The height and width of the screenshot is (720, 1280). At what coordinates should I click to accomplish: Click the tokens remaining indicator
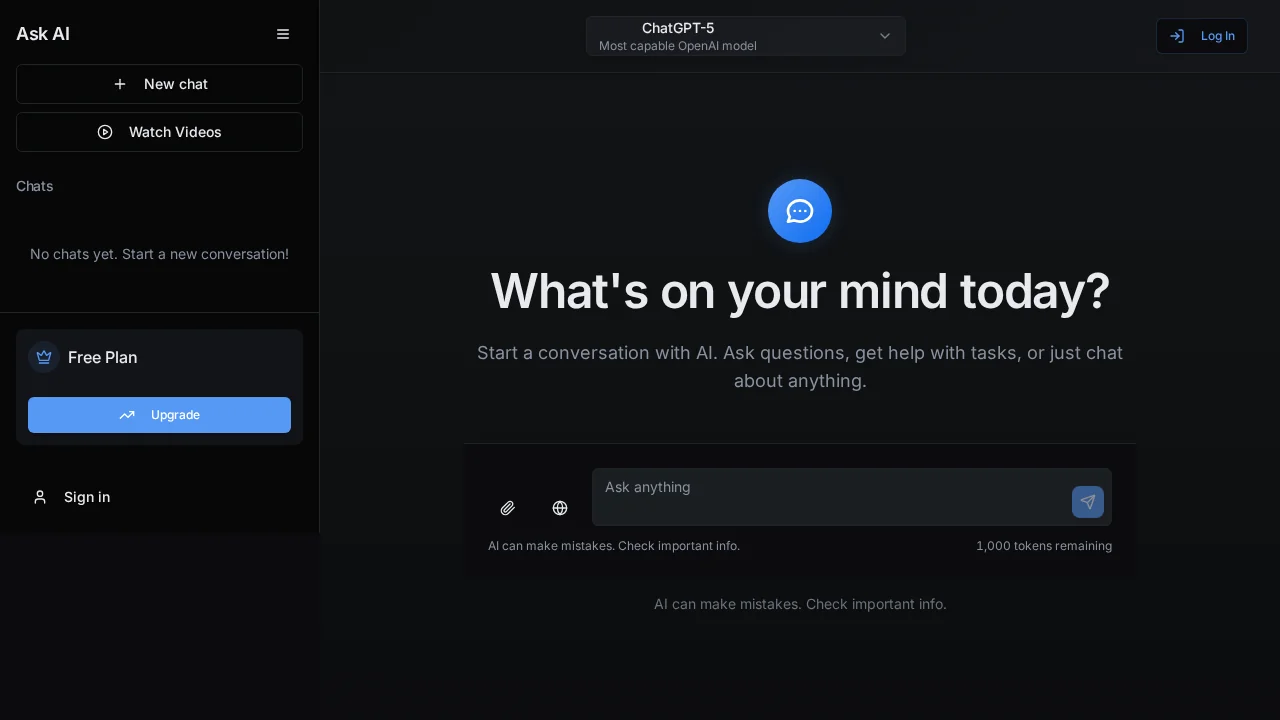click(1044, 546)
